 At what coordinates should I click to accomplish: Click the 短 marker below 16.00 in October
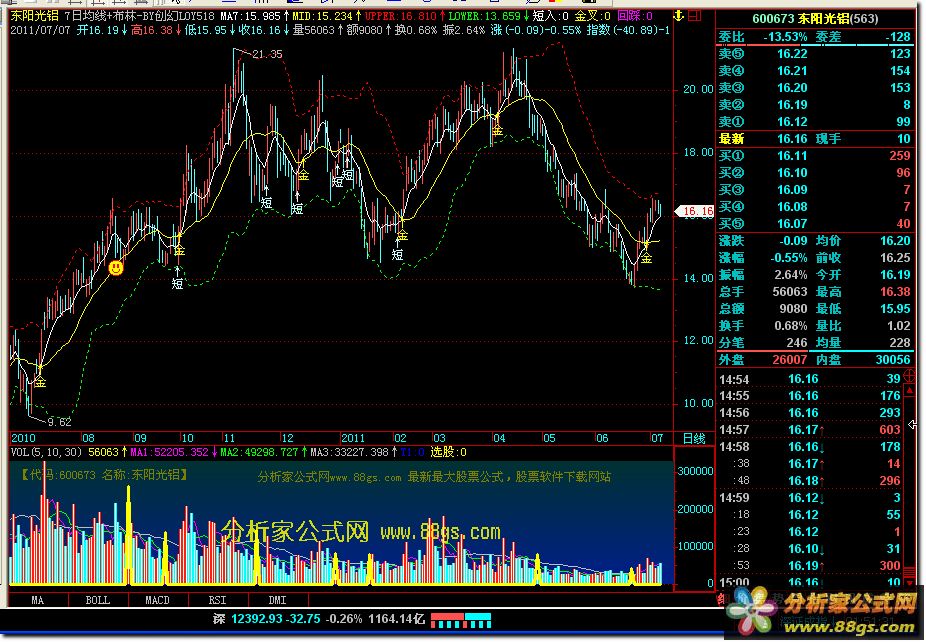click(x=177, y=284)
